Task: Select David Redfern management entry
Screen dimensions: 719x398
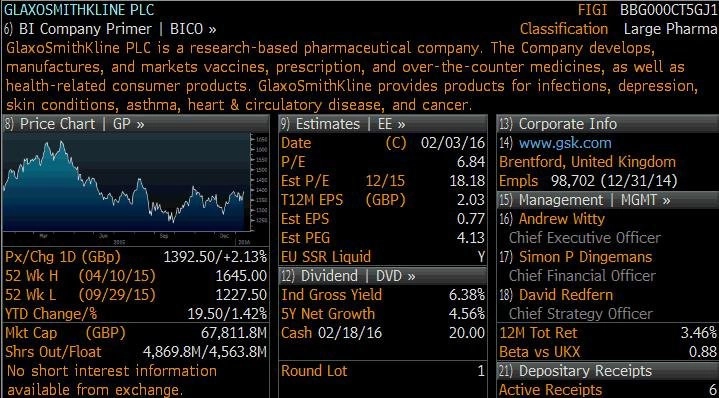Action: pyautogui.click(x=565, y=295)
